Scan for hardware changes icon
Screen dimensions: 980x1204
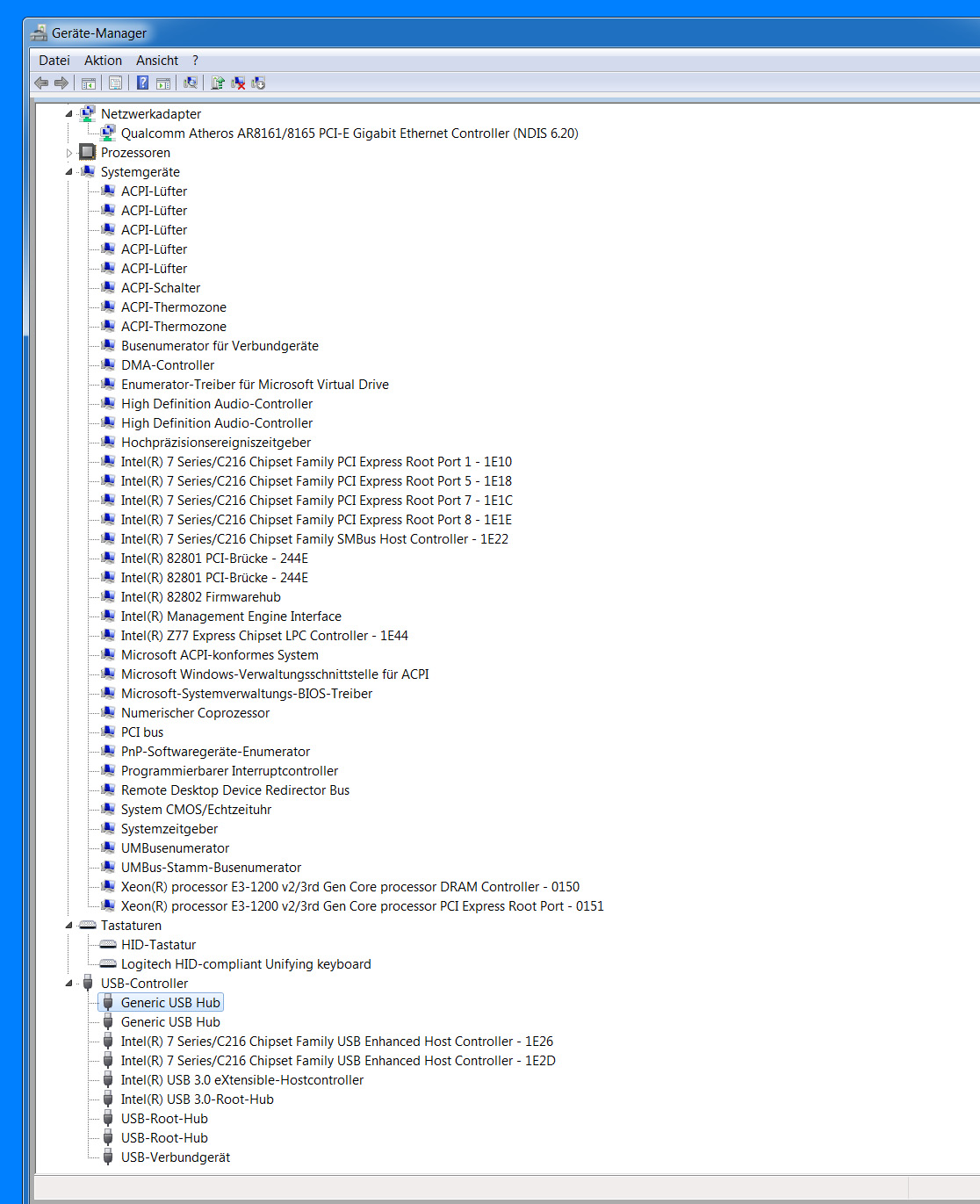pyautogui.click(x=191, y=83)
